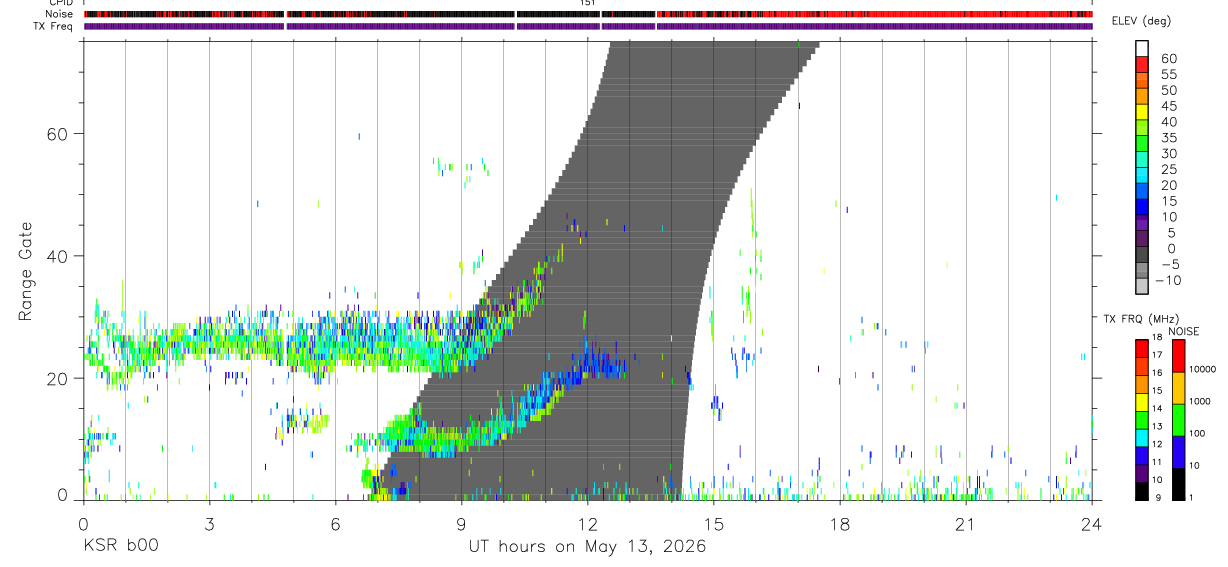This screenshot has width=1228, height=567.
Task: Click the orange segment of the NOISE bar
Action: [x=1178, y=387]
